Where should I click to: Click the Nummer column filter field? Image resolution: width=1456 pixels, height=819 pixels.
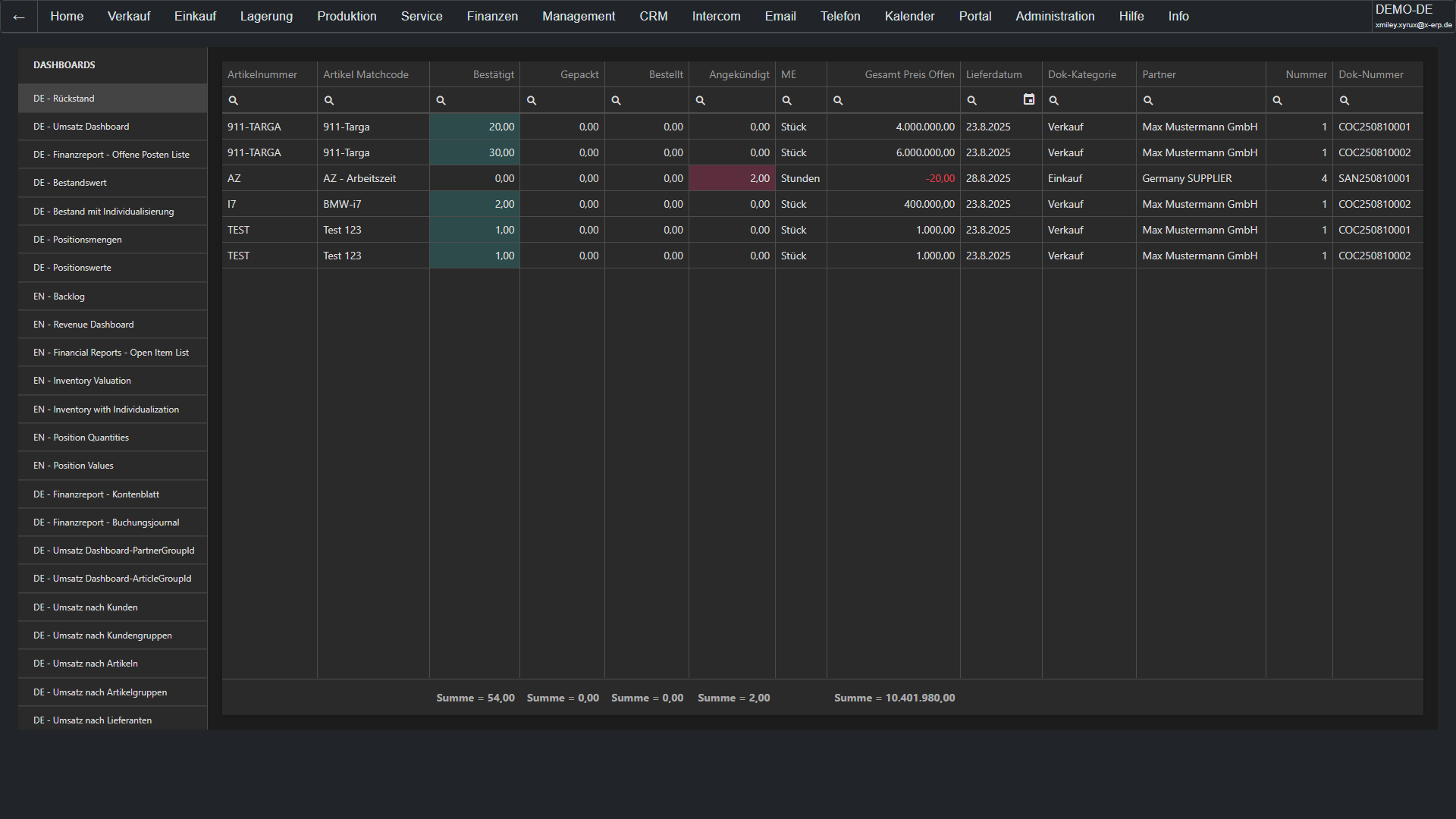1306,100
